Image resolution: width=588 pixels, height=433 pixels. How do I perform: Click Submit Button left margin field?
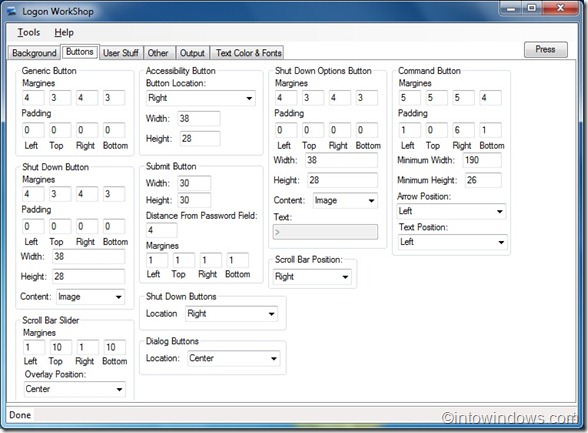[157, 260]
